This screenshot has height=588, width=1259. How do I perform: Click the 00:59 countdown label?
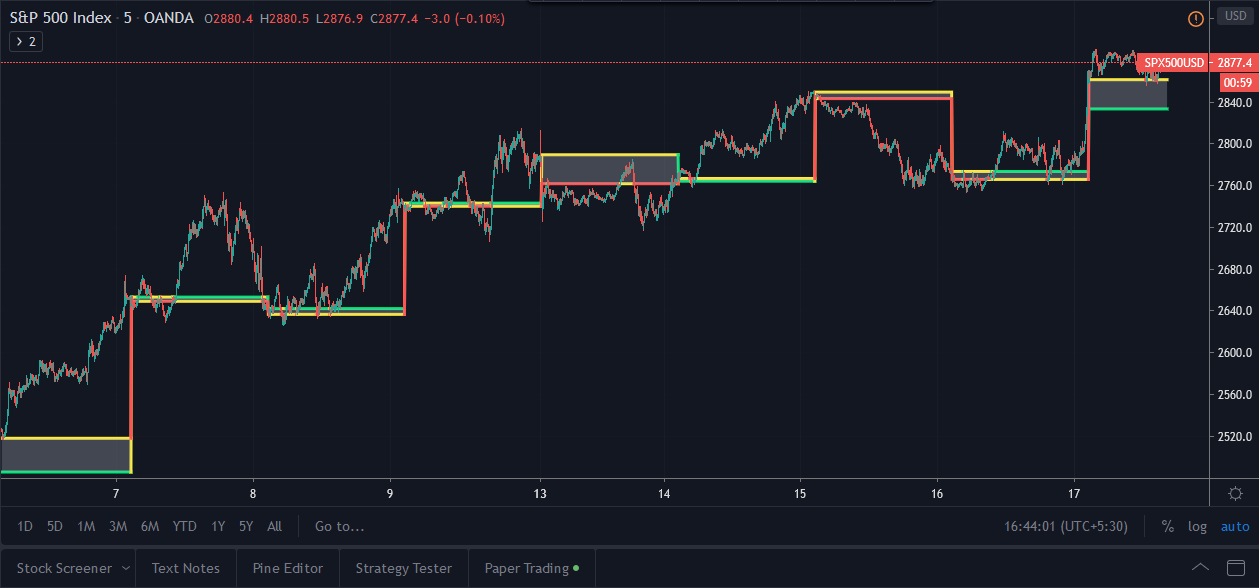click(x=1238, y=82)
